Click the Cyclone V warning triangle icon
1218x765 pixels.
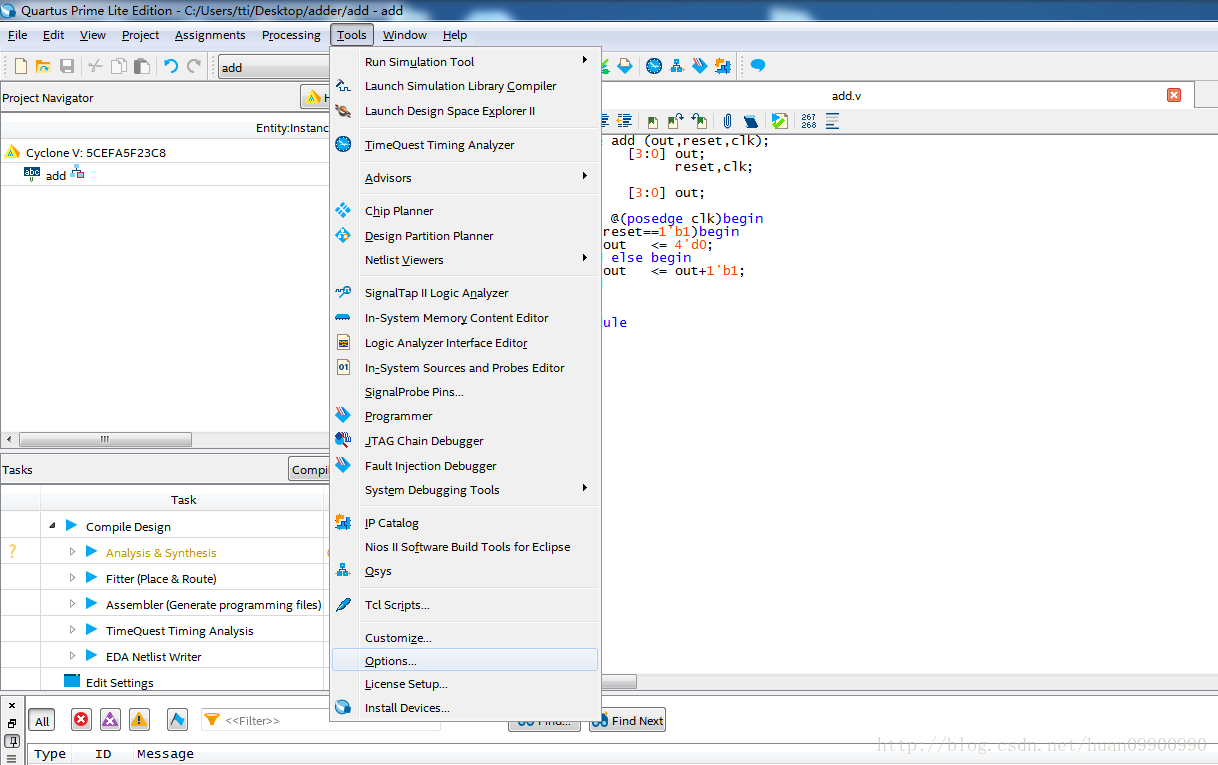[12, 152]
